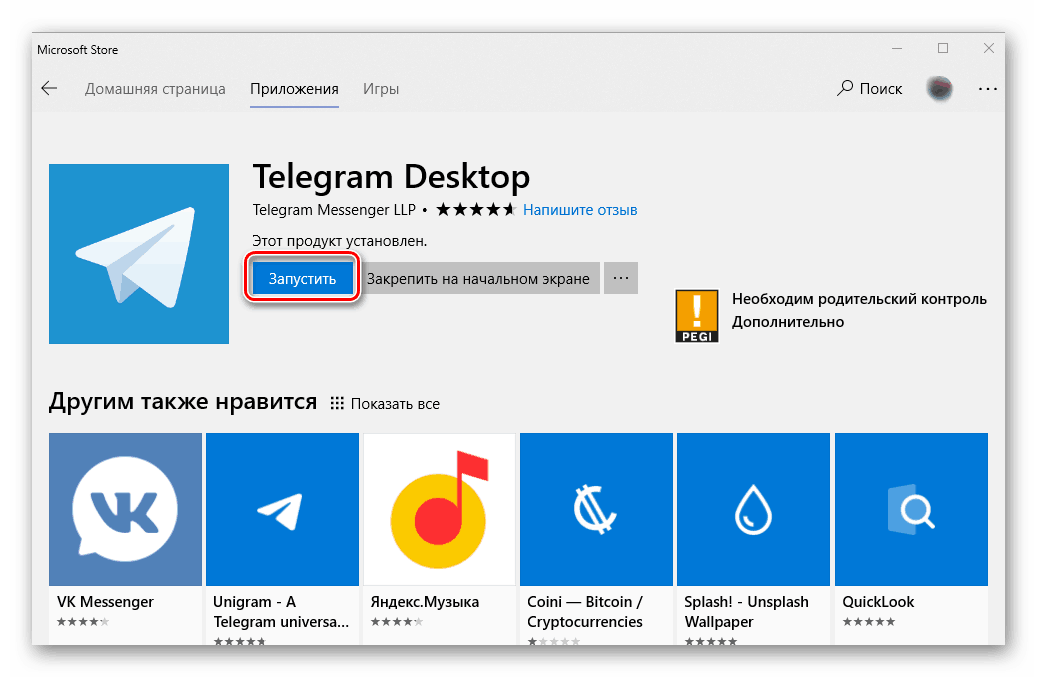Click the Необходим родительский контроль text
The height and width of the screenshot is (677, 1037).
point(859,299)
